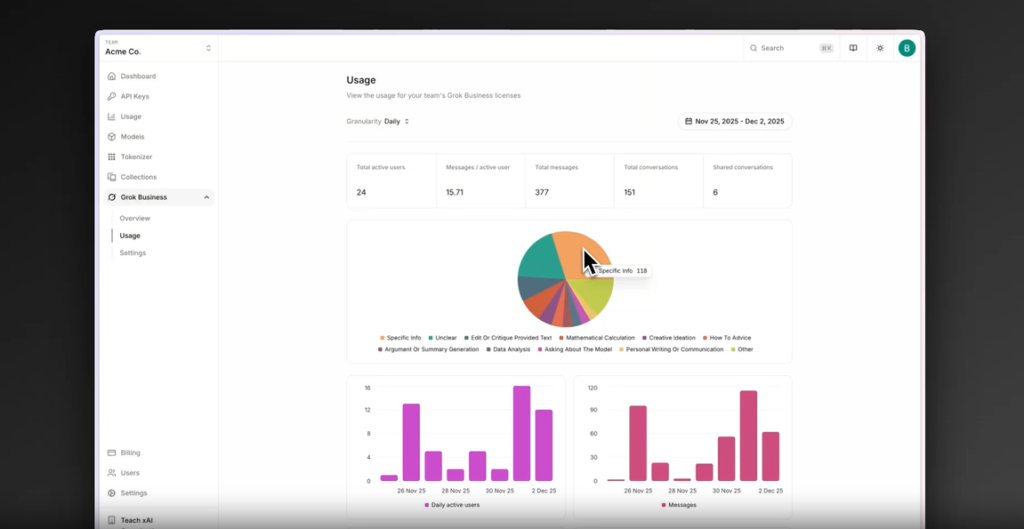Open Models via its cube icon
1024x529 pixels.
[x=111, y=137]
